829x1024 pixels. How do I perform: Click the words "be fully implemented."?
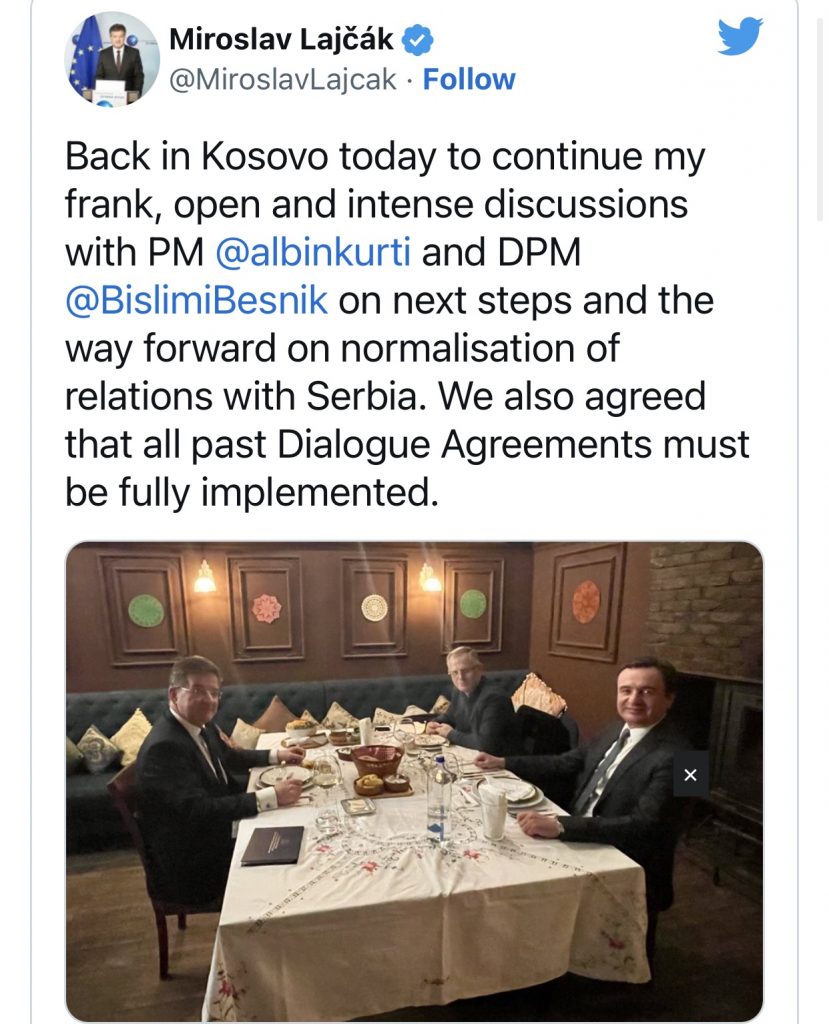coord(252,493)
